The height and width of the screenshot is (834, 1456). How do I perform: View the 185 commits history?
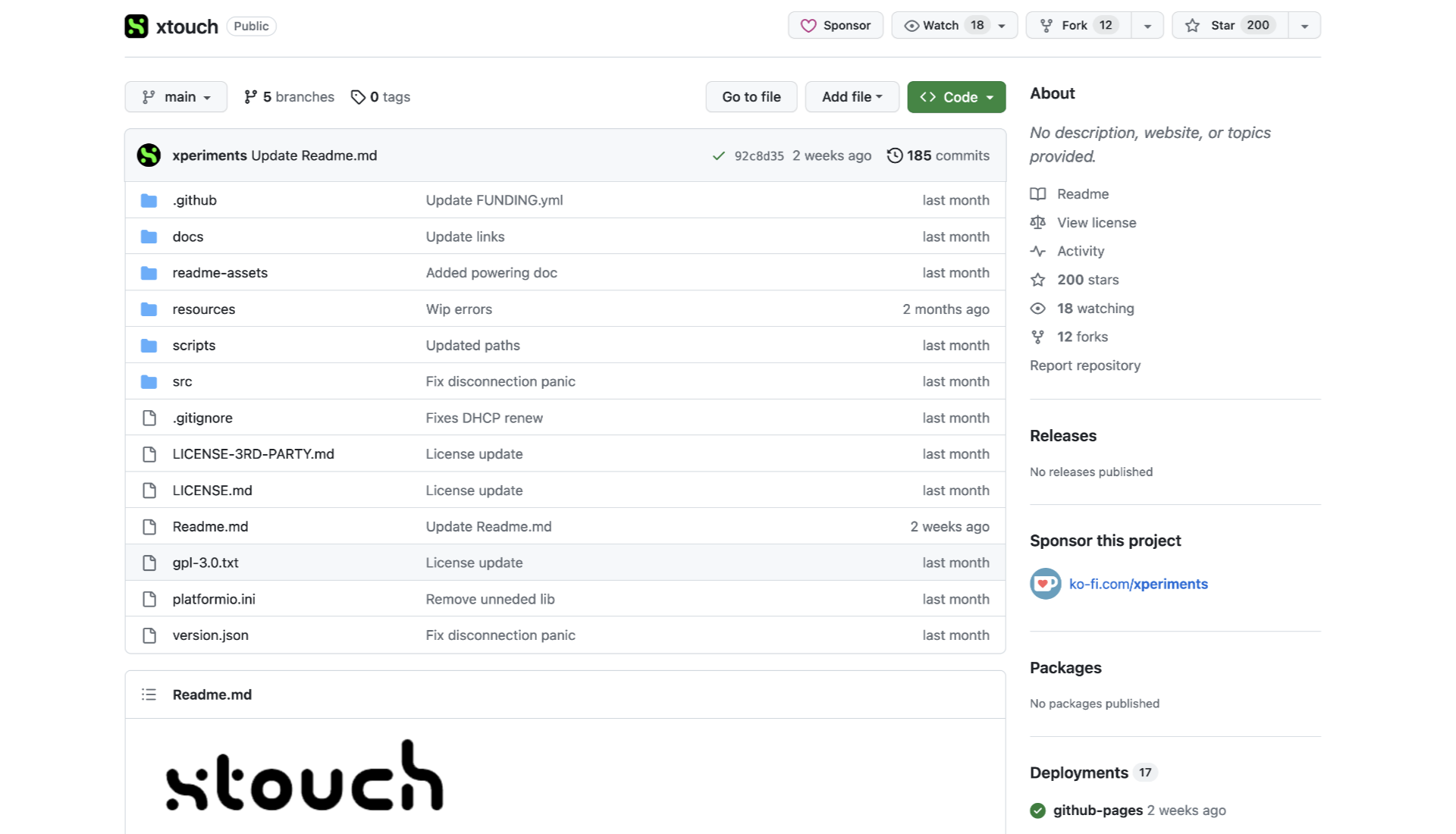tap(938, 155)
